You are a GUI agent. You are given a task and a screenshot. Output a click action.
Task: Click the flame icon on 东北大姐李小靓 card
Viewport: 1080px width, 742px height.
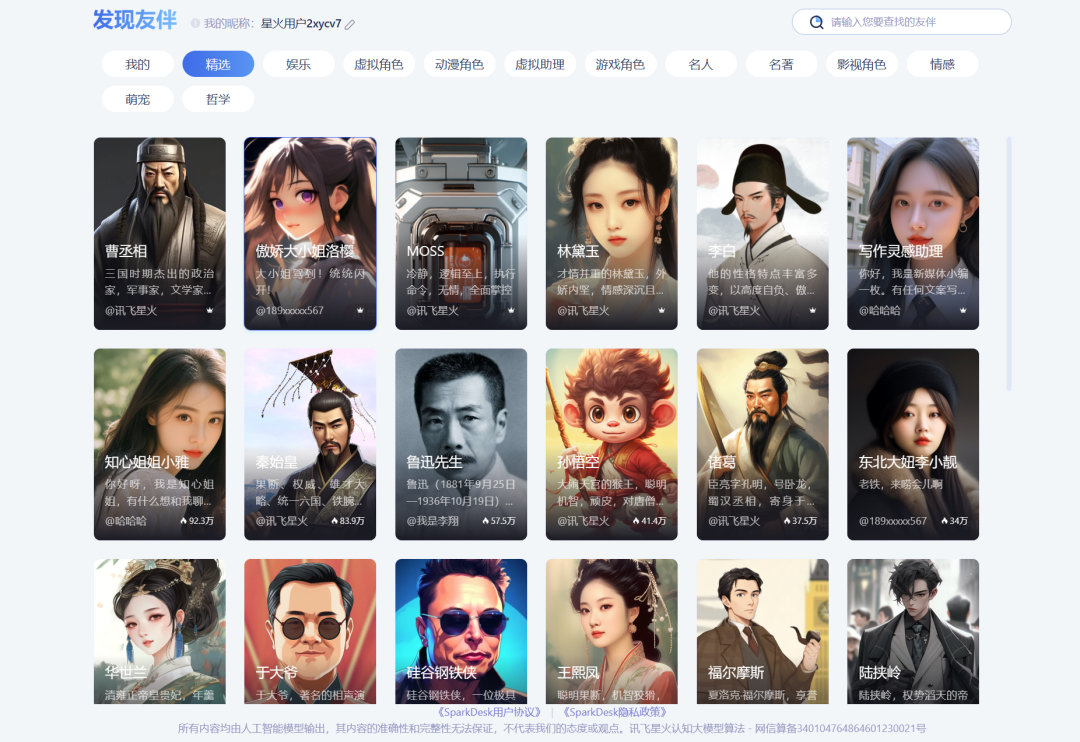[945, 521]
